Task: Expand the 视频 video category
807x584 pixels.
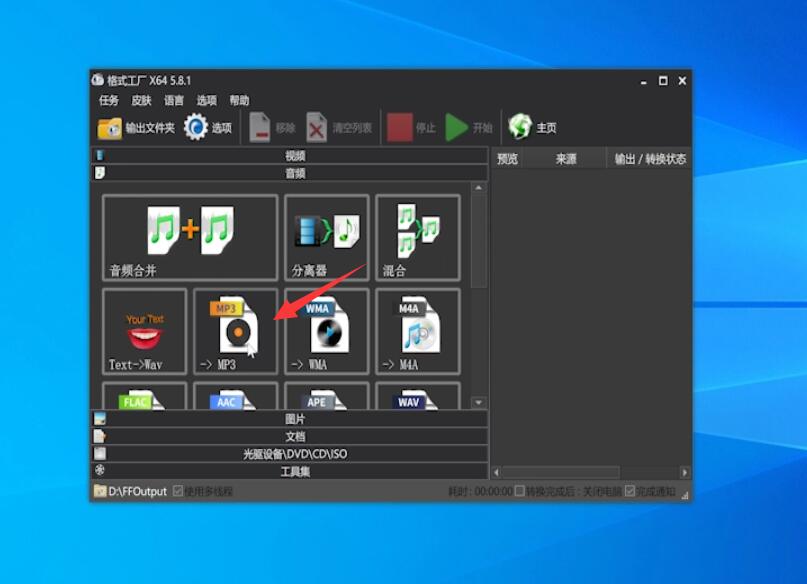Action: click(290, 155)
